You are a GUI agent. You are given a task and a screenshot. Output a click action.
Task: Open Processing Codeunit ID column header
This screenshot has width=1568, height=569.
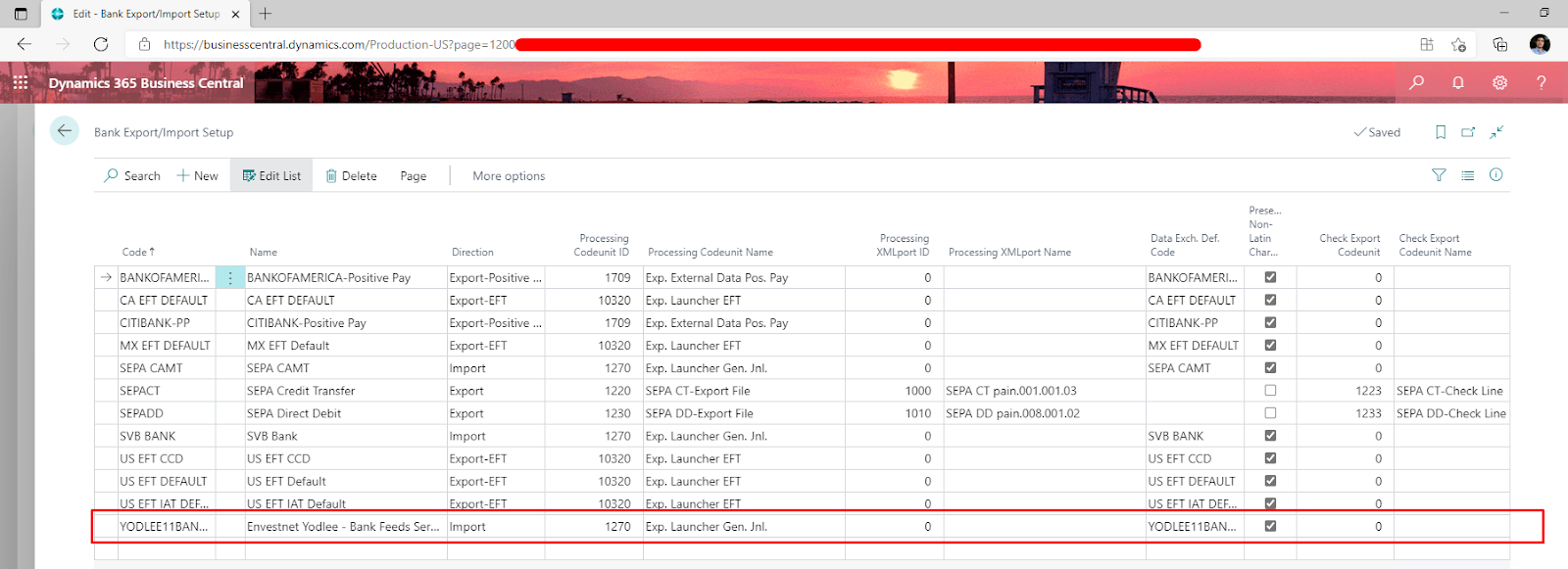pyautogui.click(x=602, y=245)
